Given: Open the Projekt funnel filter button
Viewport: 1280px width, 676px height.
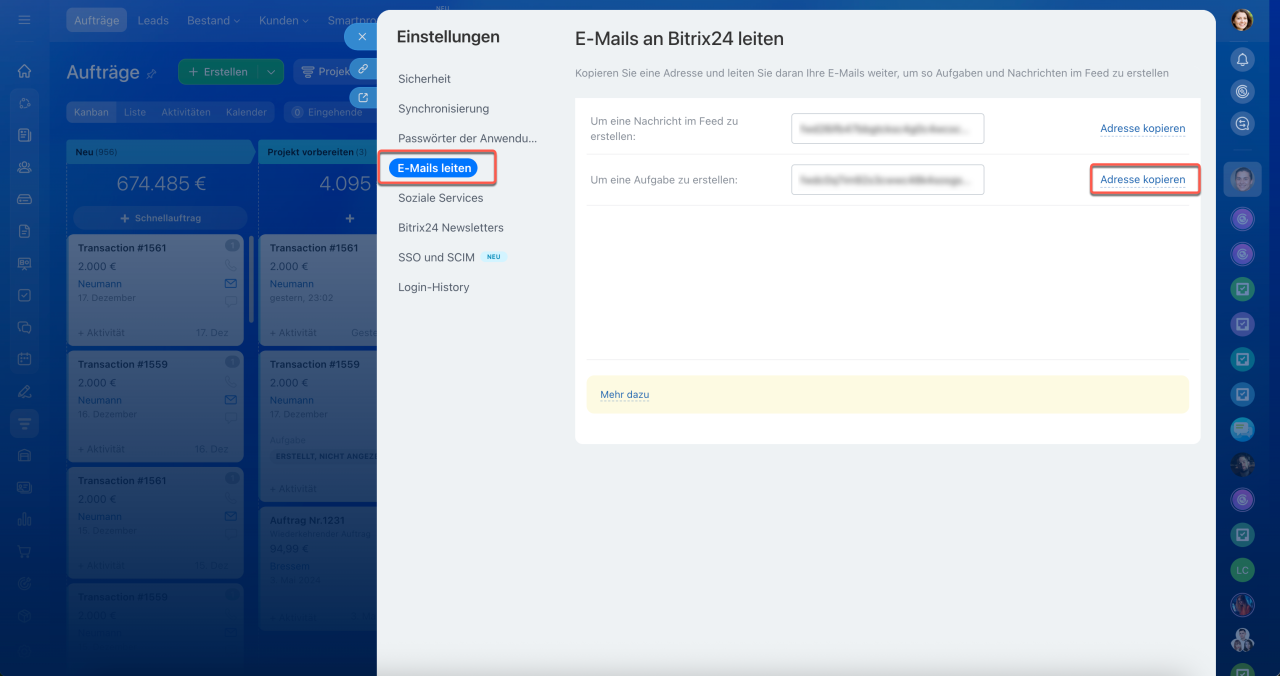Looking at the screenshot, I should 335,72.
